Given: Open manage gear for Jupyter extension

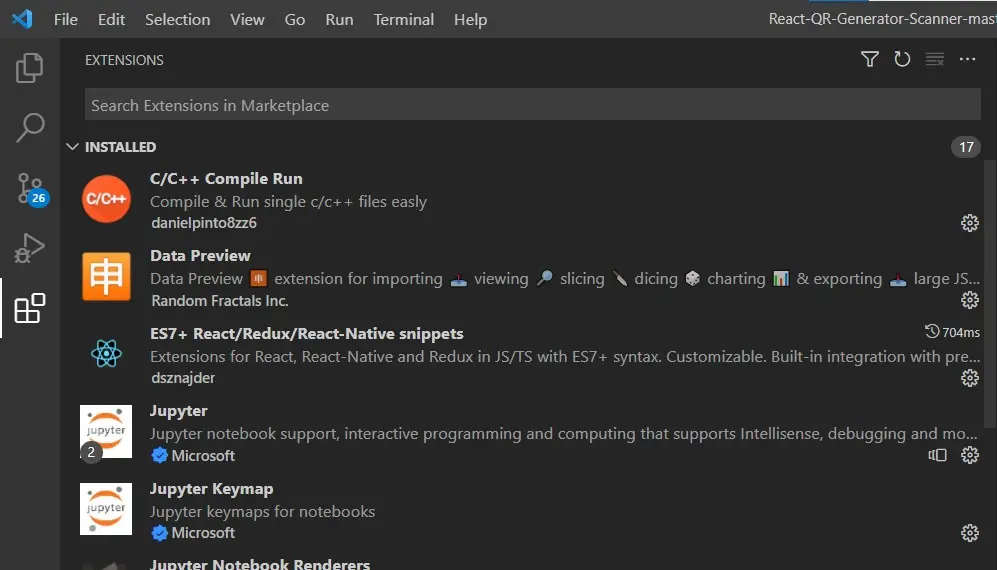Looking at the screenshot, I should (x=970, y=455).
